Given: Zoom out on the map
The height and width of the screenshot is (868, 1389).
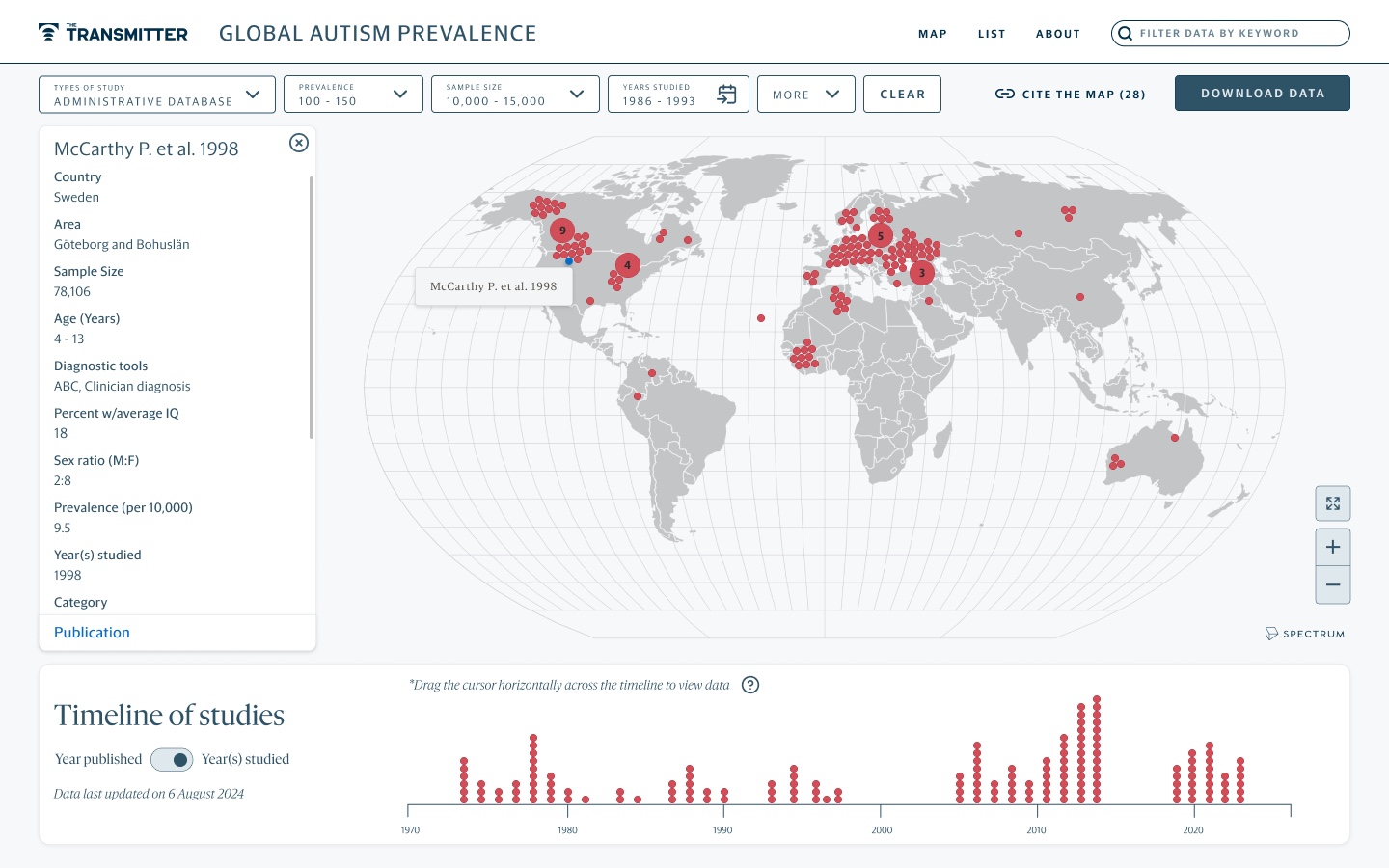Looking at the screenshot, I should point(1333,585).
